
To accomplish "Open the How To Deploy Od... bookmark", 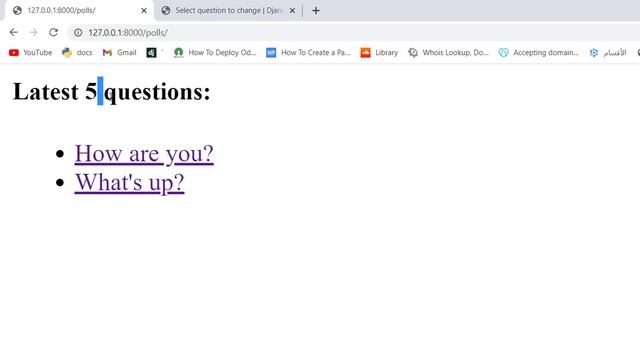I will 215,53.
